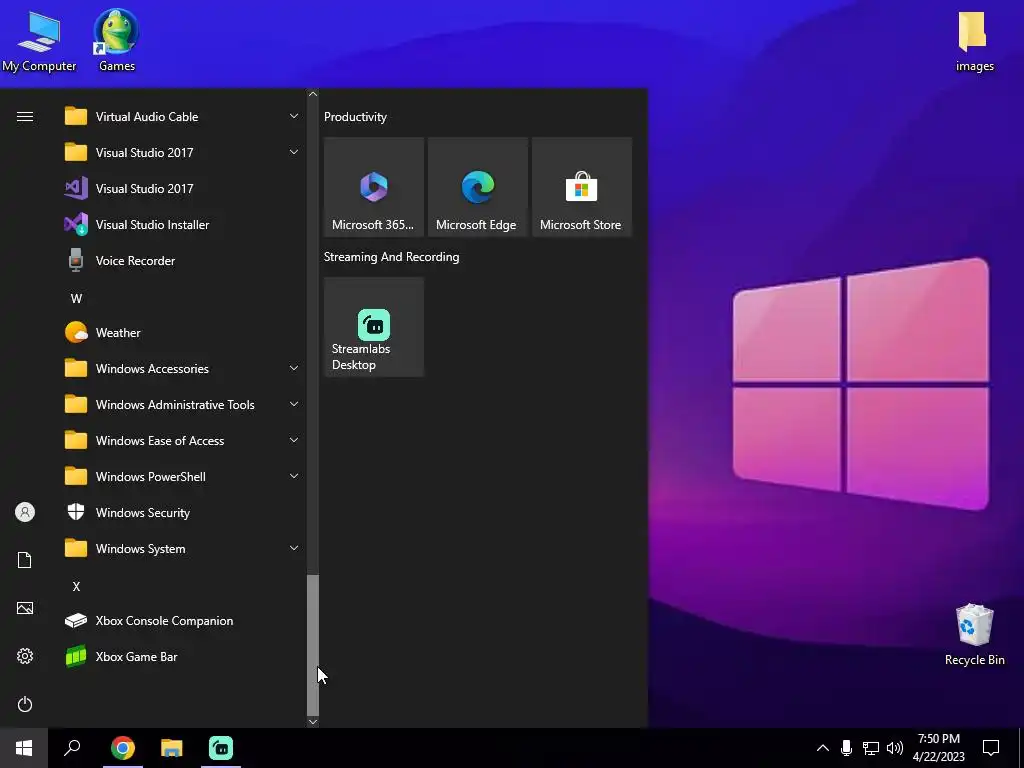Screen dimensions: 1024x768
Task: Click the Productivity group title
Action: point(355,117)
